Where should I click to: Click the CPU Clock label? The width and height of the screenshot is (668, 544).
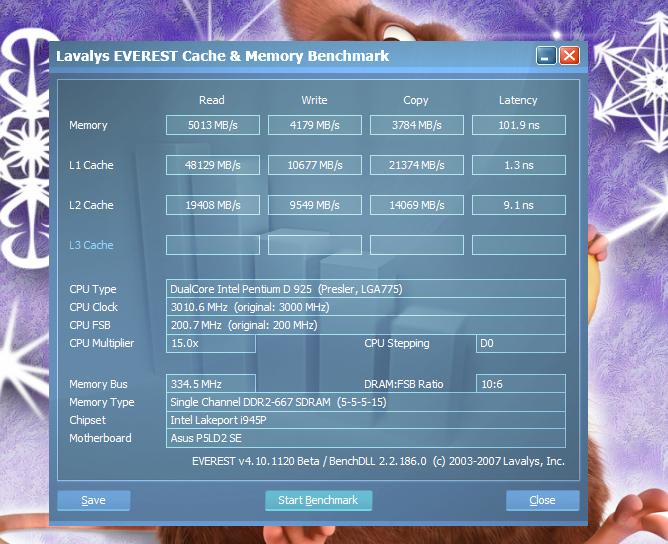coord(93,307)
